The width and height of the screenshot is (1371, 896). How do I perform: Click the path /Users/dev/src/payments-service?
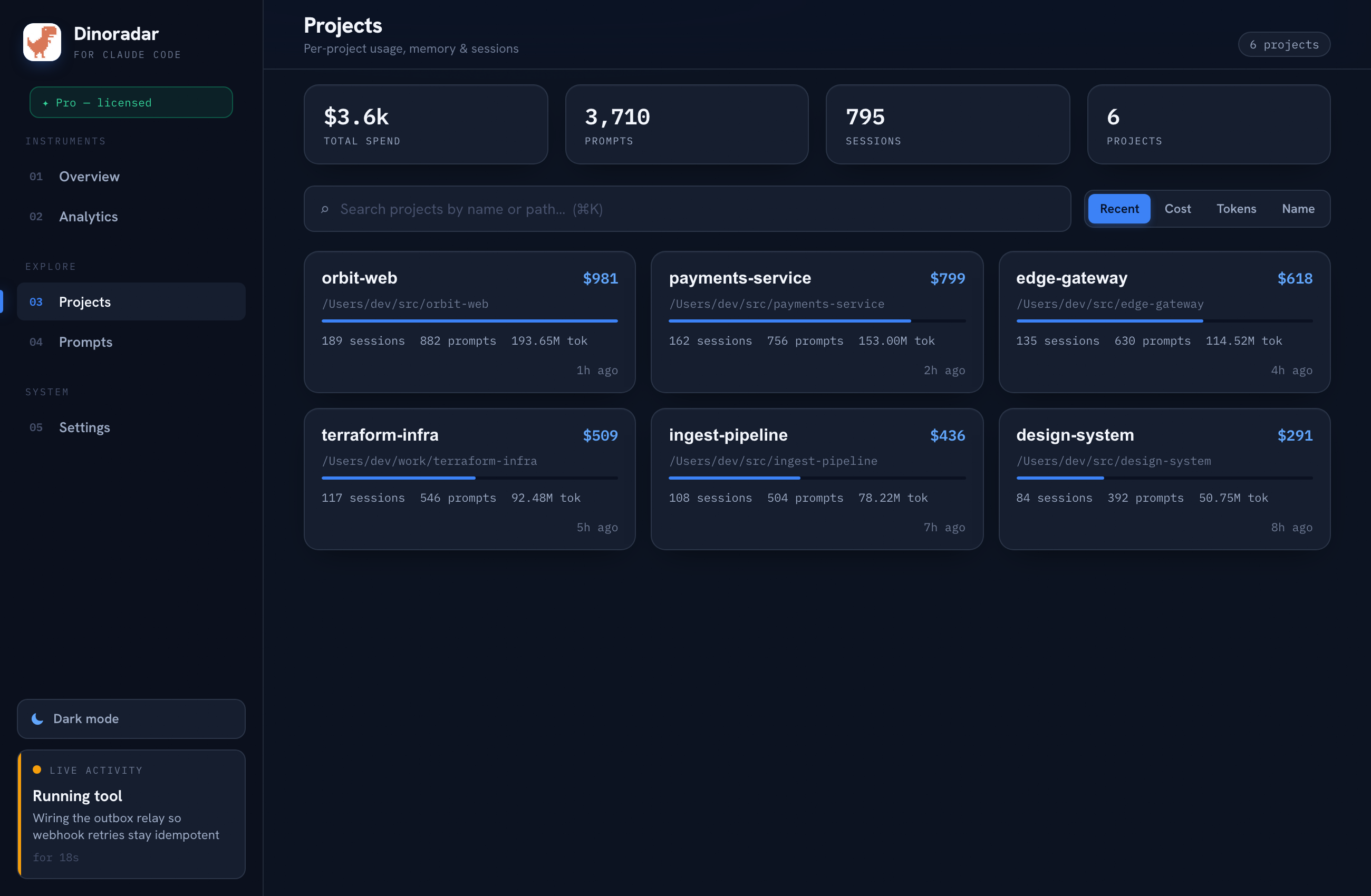[777, 304]
